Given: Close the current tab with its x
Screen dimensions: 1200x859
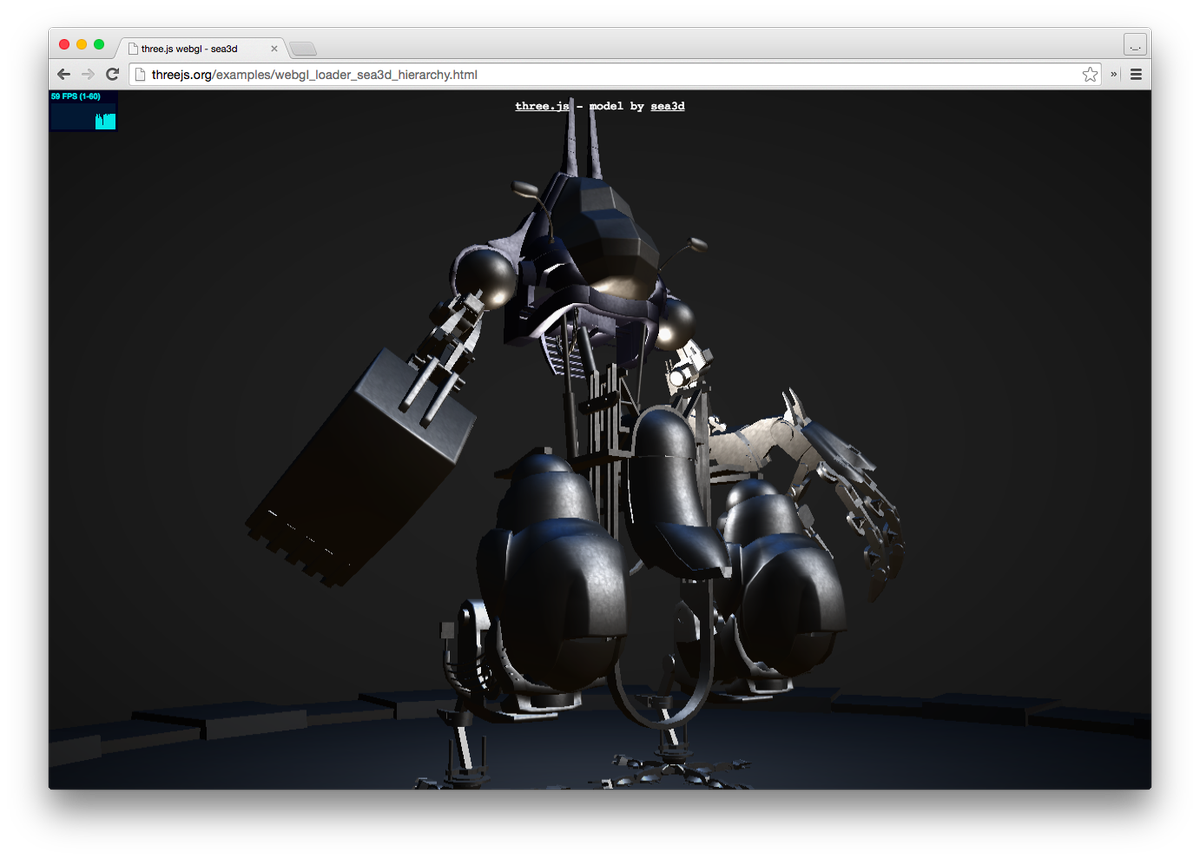Looking at the screenshot, I should [x=273, y=47].
